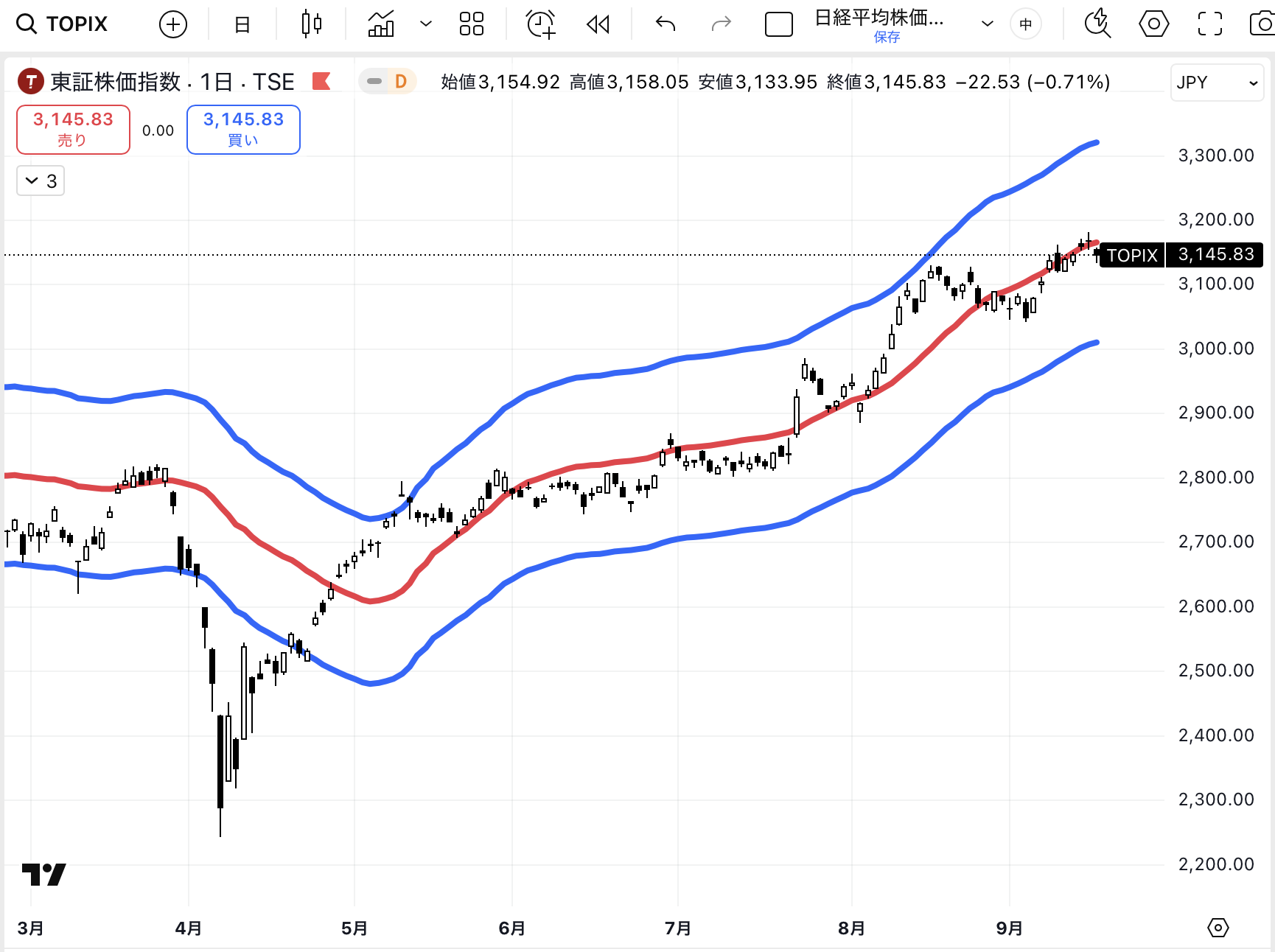Click the 7月 date axis label

click(x=677, y=928)
